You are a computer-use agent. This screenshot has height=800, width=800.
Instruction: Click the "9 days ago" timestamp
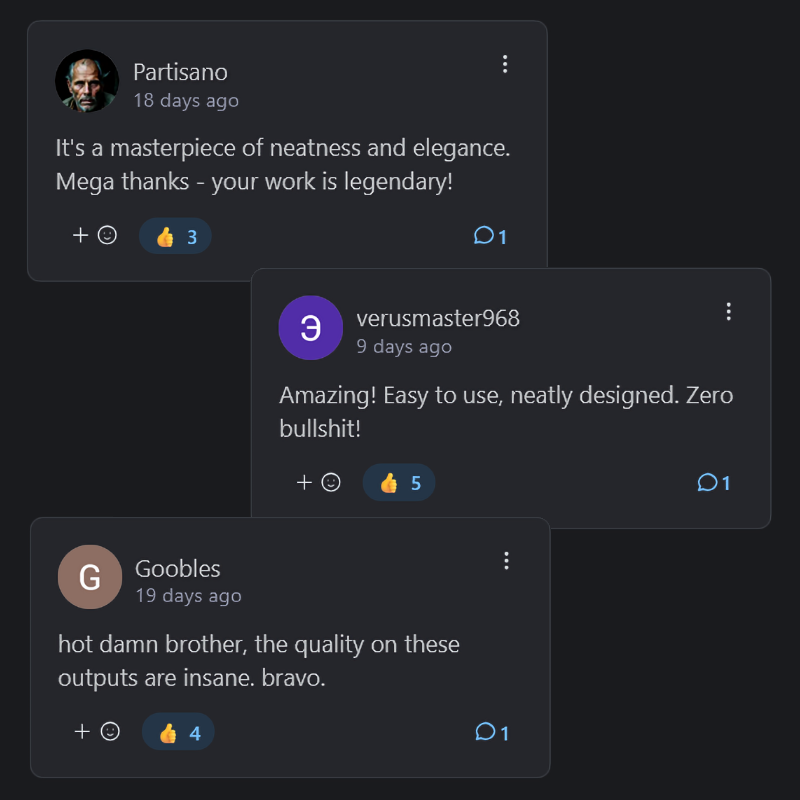[x=404, y=347]
